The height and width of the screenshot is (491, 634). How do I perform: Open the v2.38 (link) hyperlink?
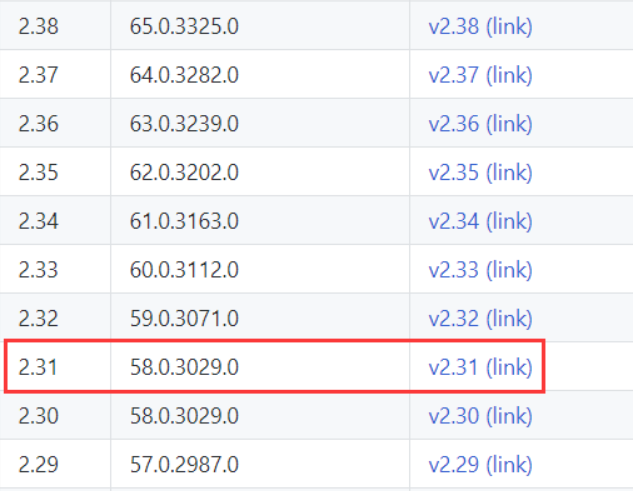[x=480, y=27]
